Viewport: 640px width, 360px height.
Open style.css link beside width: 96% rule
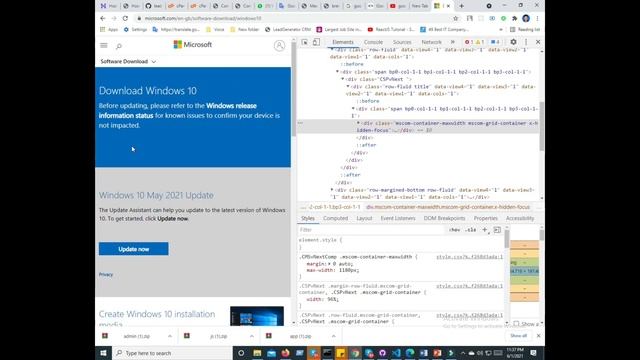(469, 286)
